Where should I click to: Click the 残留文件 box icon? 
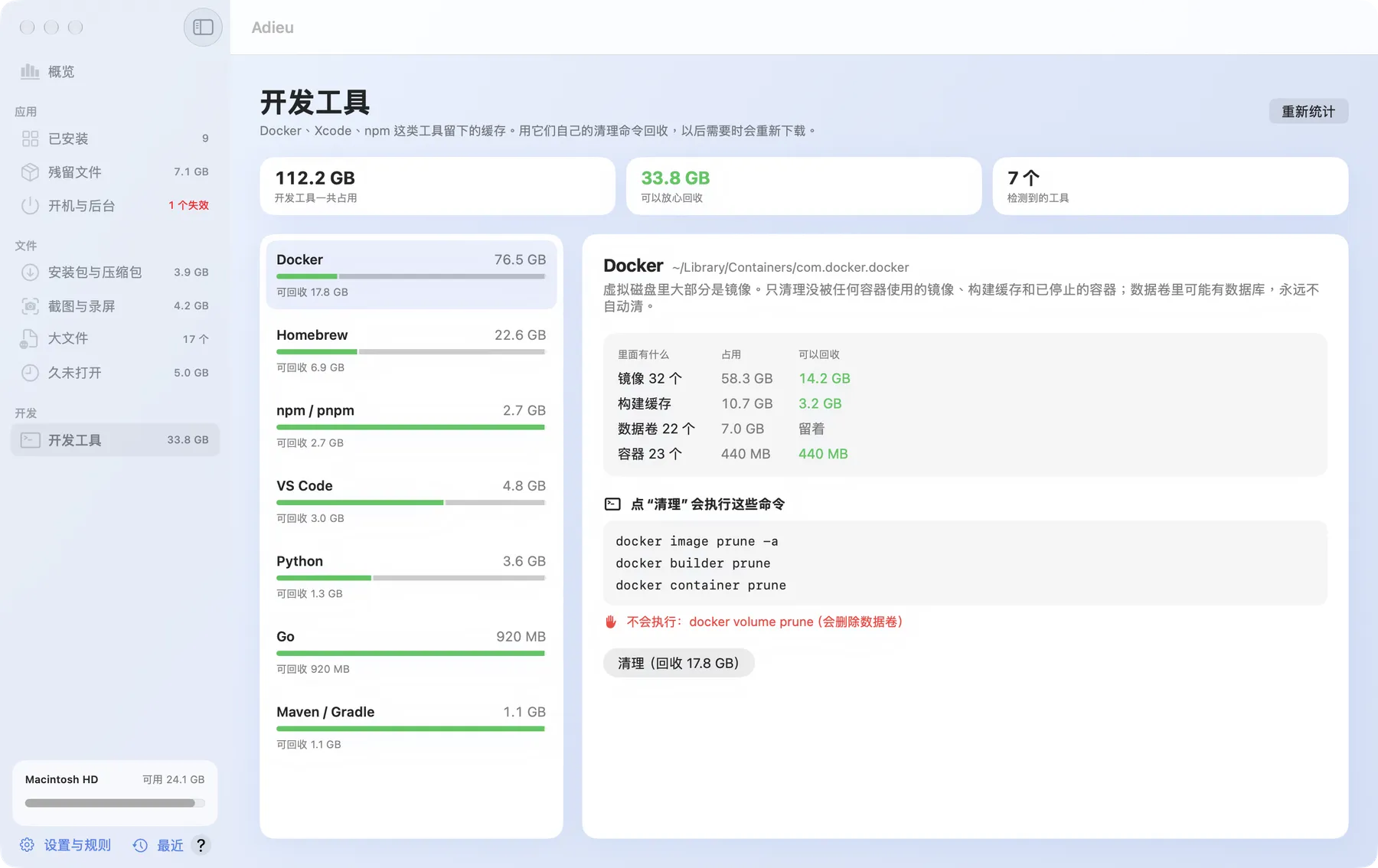[x=30, y=172]
